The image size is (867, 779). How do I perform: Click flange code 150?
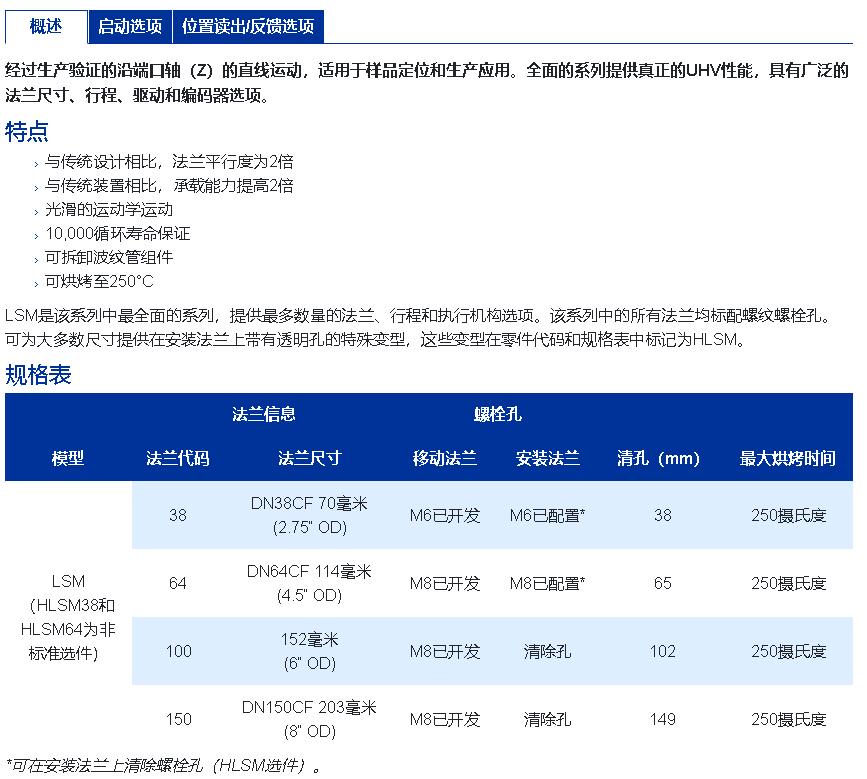179,719
